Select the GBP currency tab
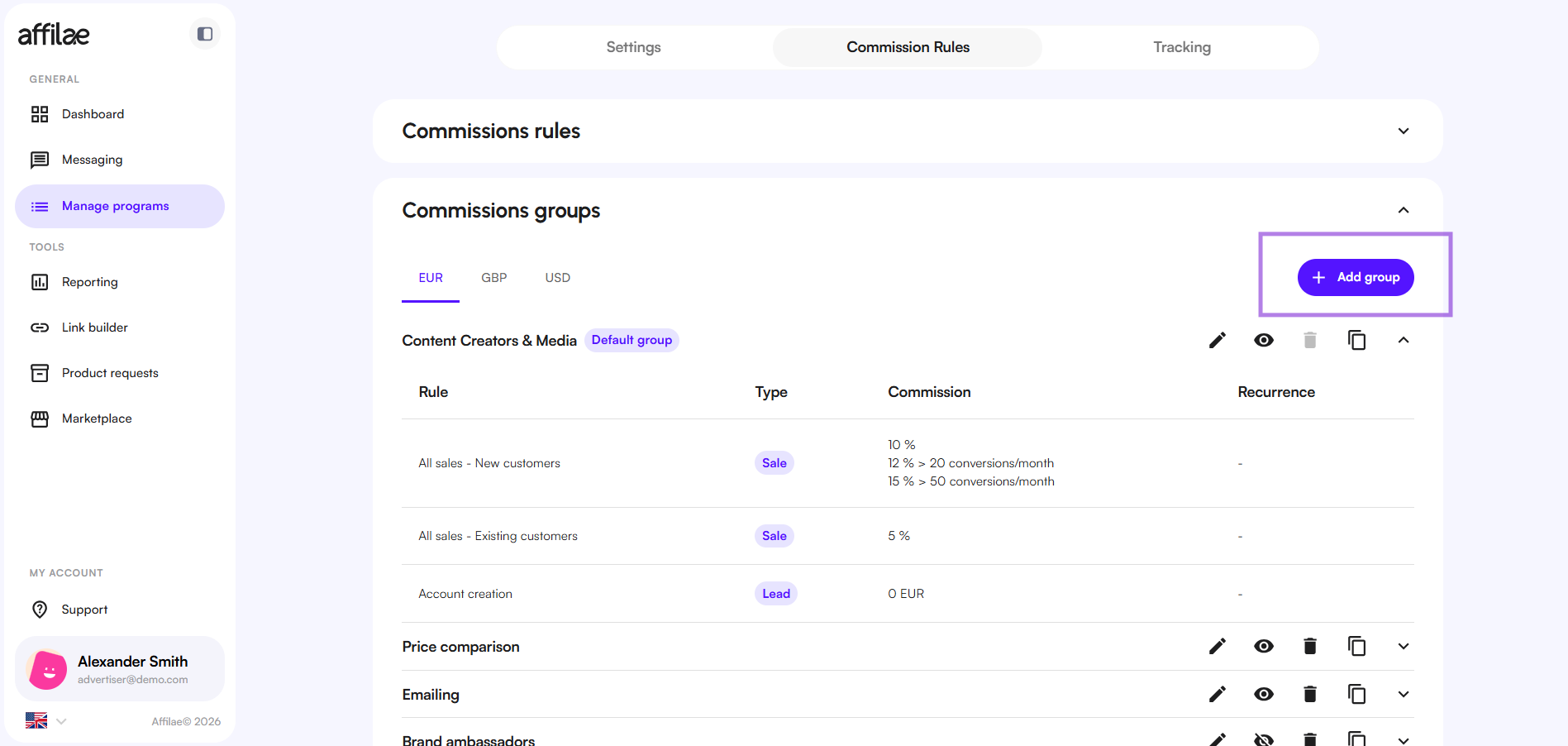1568x746 pixels. tap(494, 278)
